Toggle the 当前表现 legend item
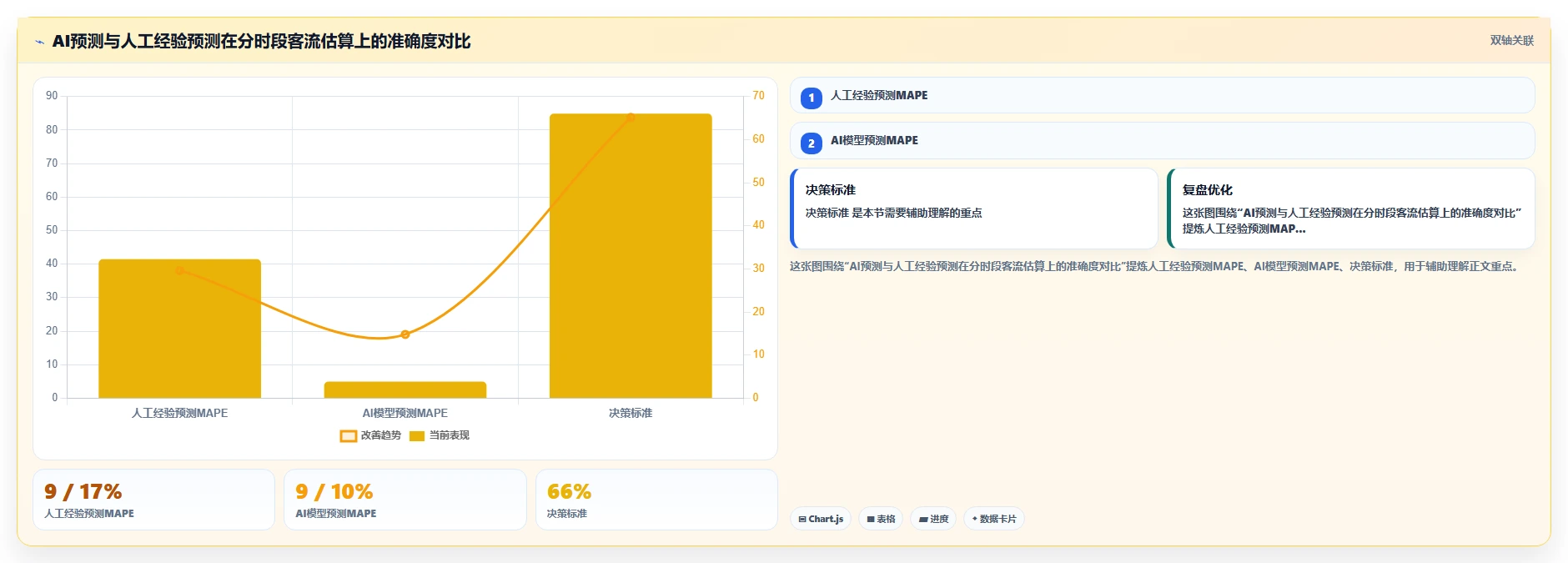Viewport: 1568px width, 563px height. (440, 435)
